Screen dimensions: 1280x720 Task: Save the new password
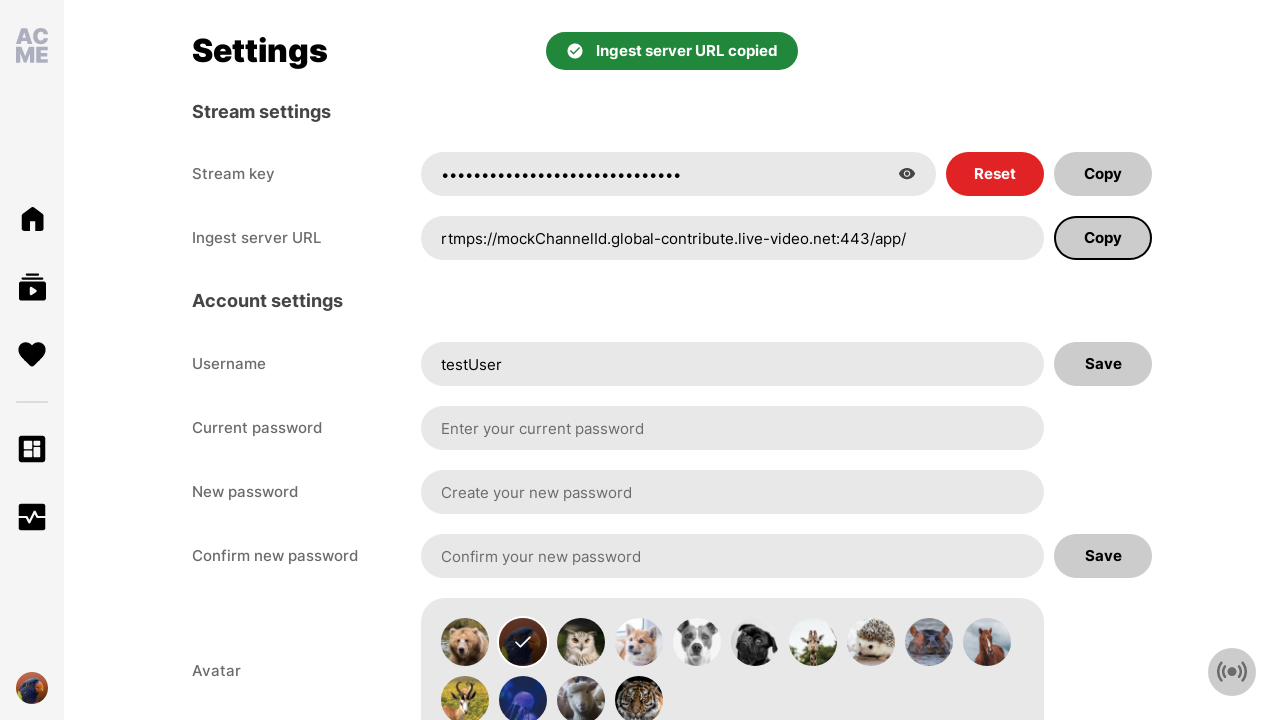[1103, 556]
